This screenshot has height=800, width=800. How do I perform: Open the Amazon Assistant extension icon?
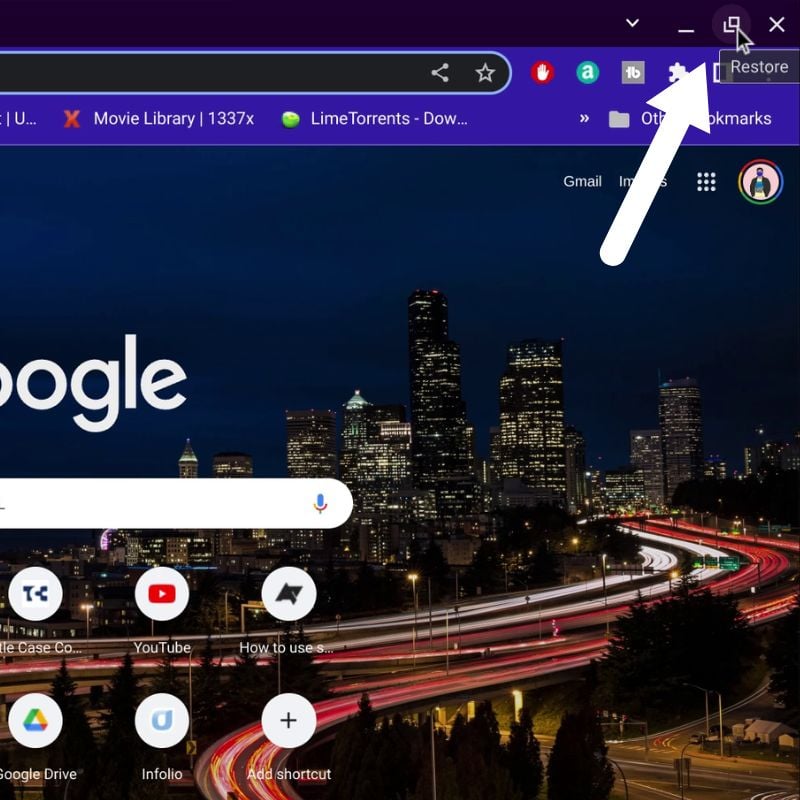click(588, 73)
